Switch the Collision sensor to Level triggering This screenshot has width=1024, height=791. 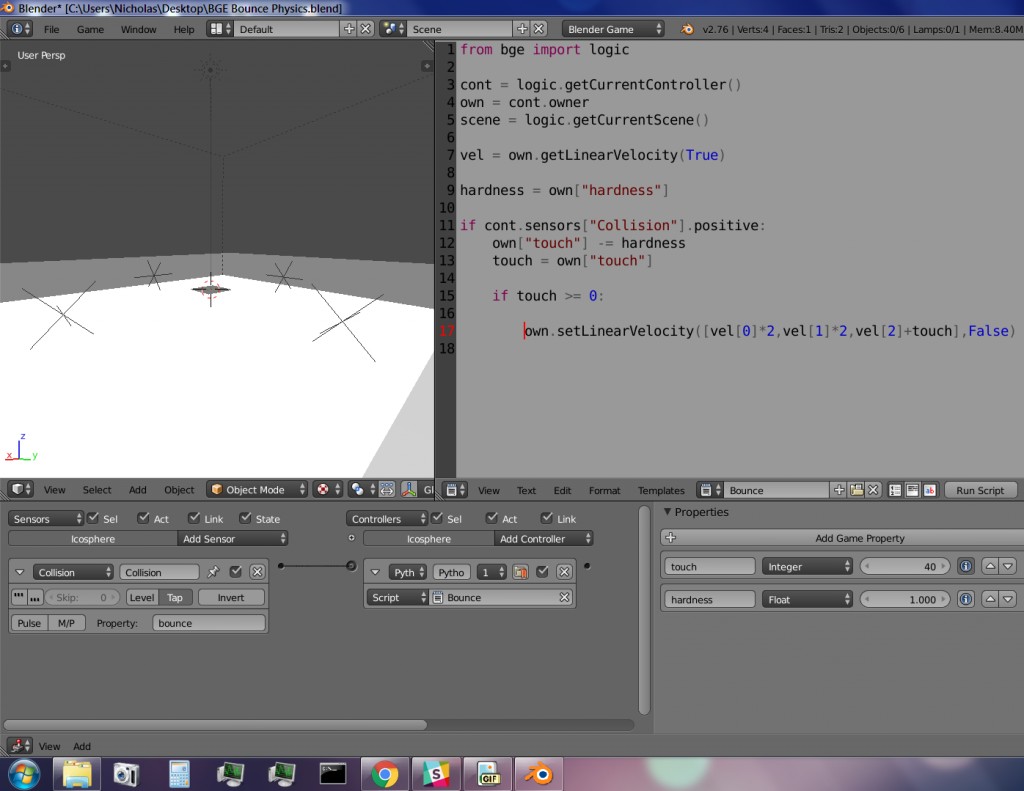pyautogui.click(x=143, y=597)
